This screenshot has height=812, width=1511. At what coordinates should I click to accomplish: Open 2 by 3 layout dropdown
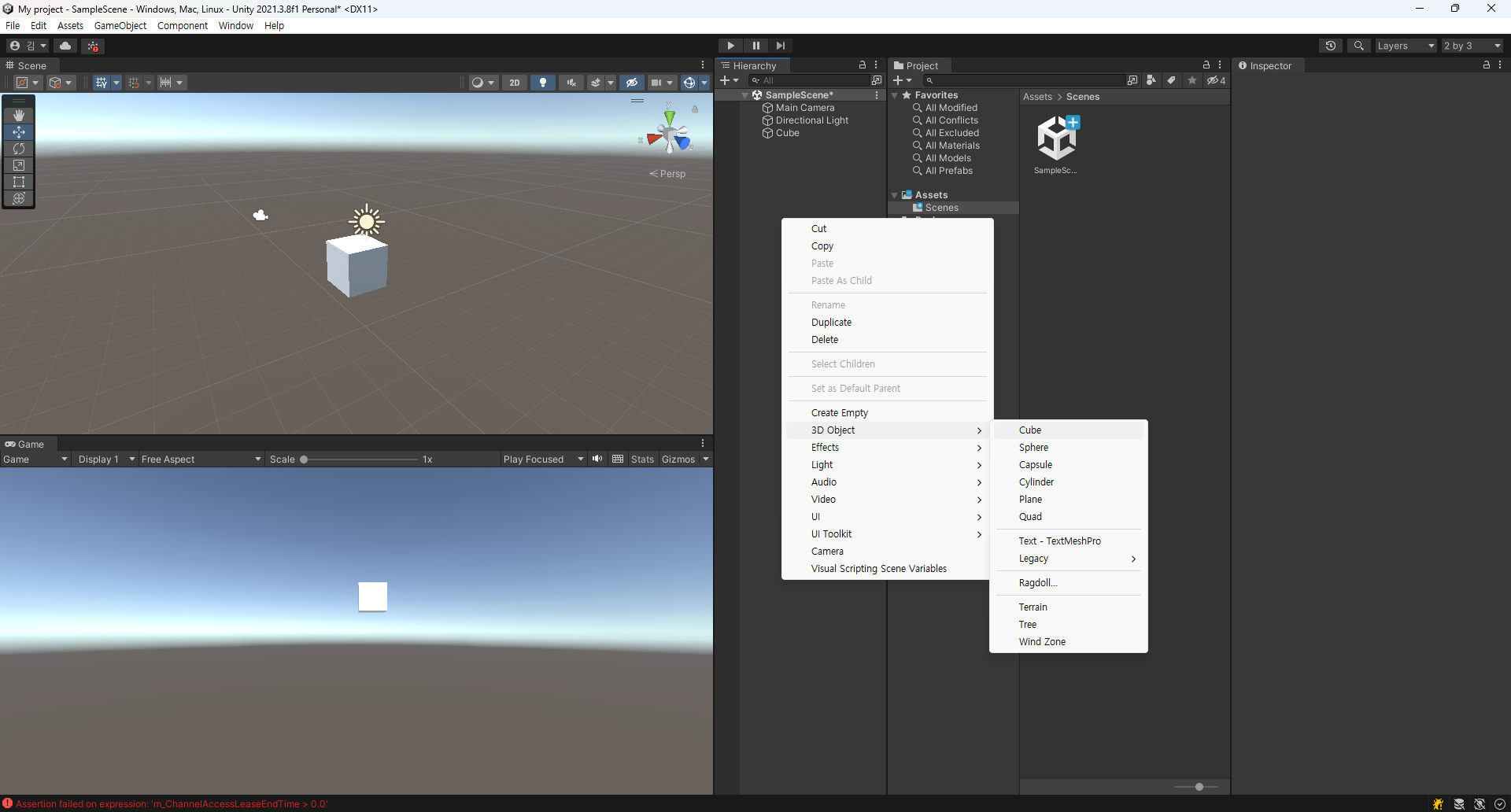pos(1472,46)
